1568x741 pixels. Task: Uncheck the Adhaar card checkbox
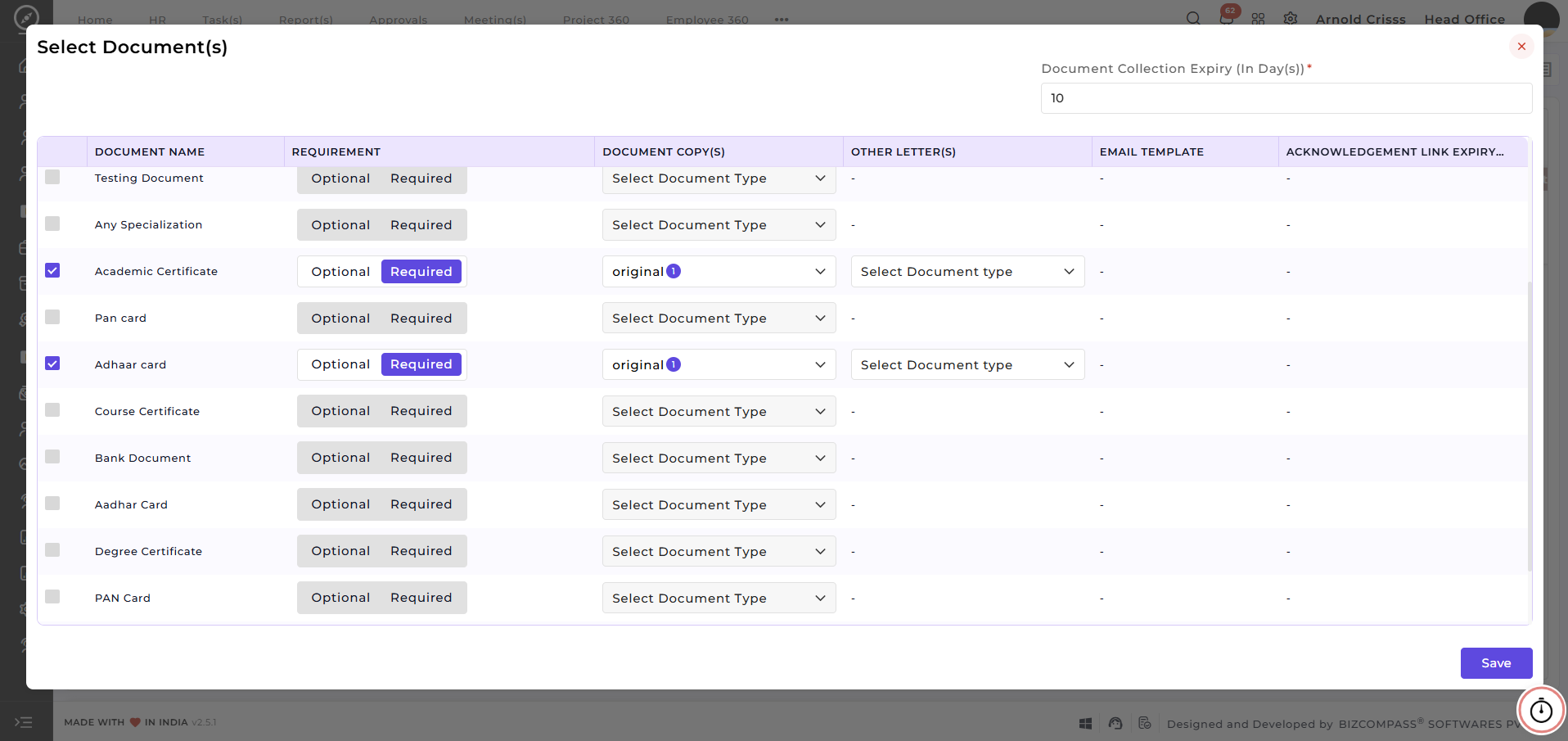pyautogui.click(x=52, y=364)
